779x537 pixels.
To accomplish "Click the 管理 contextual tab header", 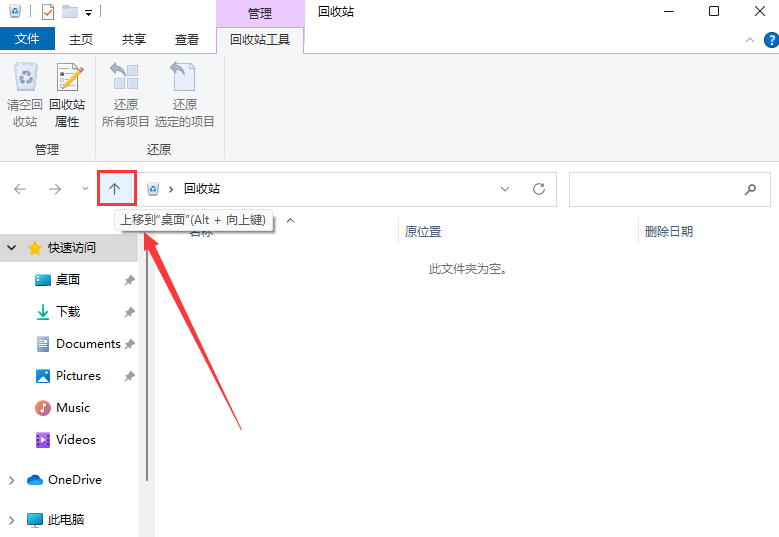I will [x=260, y=13].
